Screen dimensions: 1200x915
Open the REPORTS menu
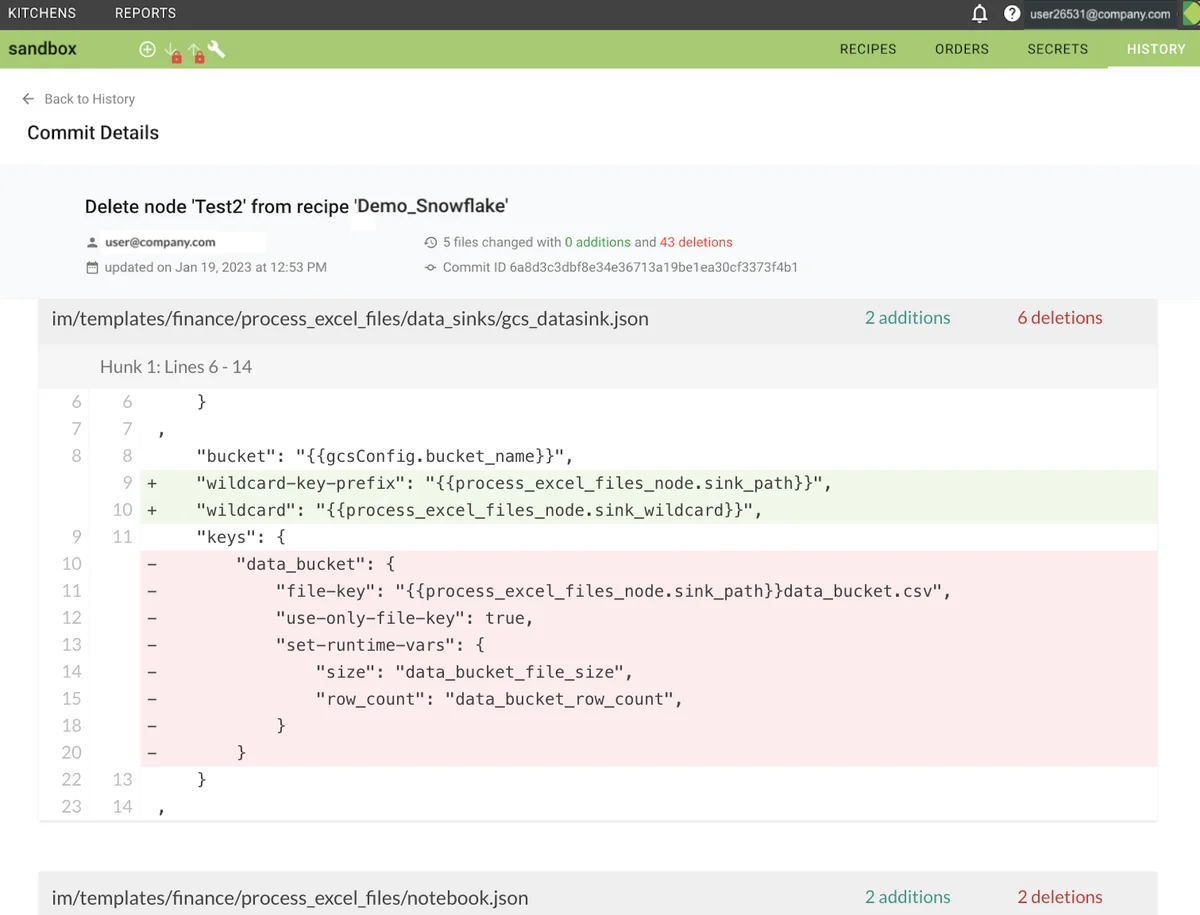click(145, 13)
